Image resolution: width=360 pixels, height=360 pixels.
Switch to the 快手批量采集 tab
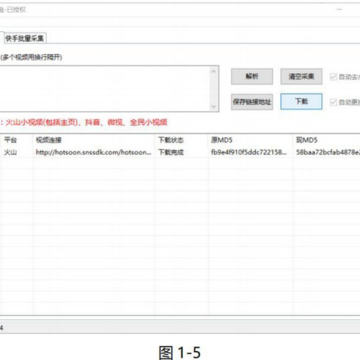(x=25, y=38)
